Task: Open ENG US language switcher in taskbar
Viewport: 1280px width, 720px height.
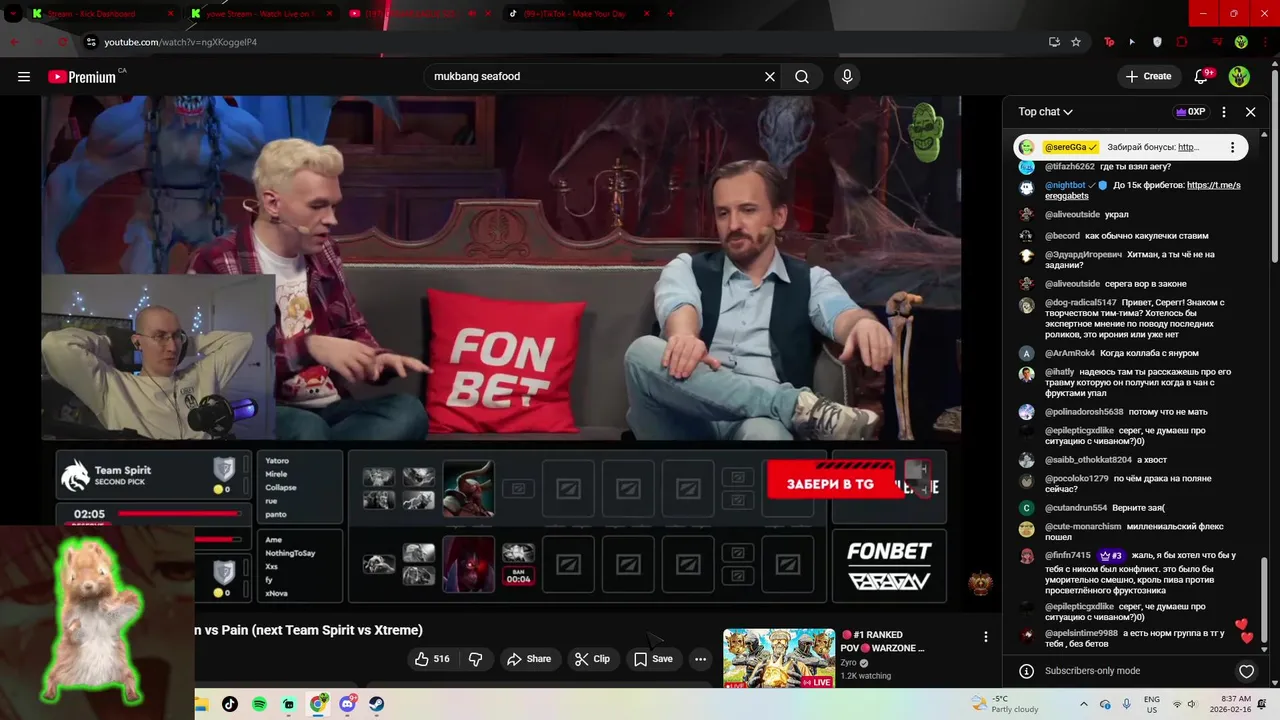Action: pos(1152,704)
